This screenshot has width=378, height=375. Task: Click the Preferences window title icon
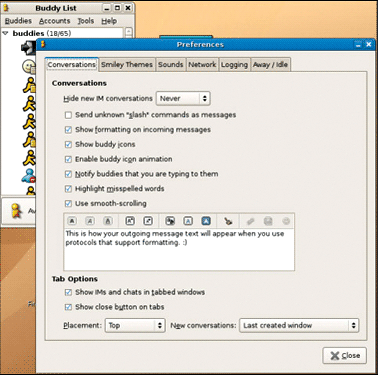[43, 44]
